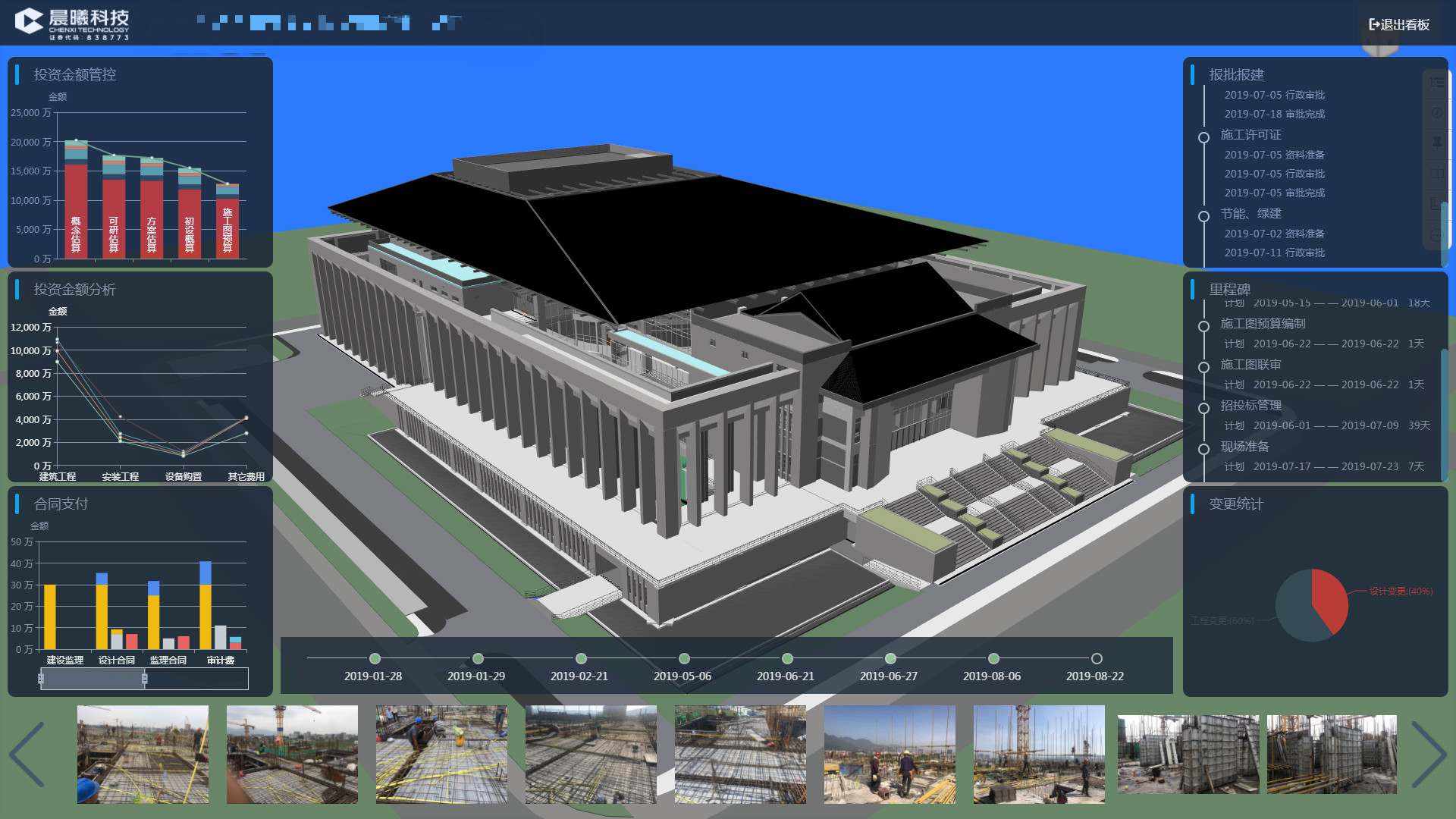Click the 2019-01-28 timeline marker
The height and width of the screenshot is (819, 1456).
click(375, 659)
